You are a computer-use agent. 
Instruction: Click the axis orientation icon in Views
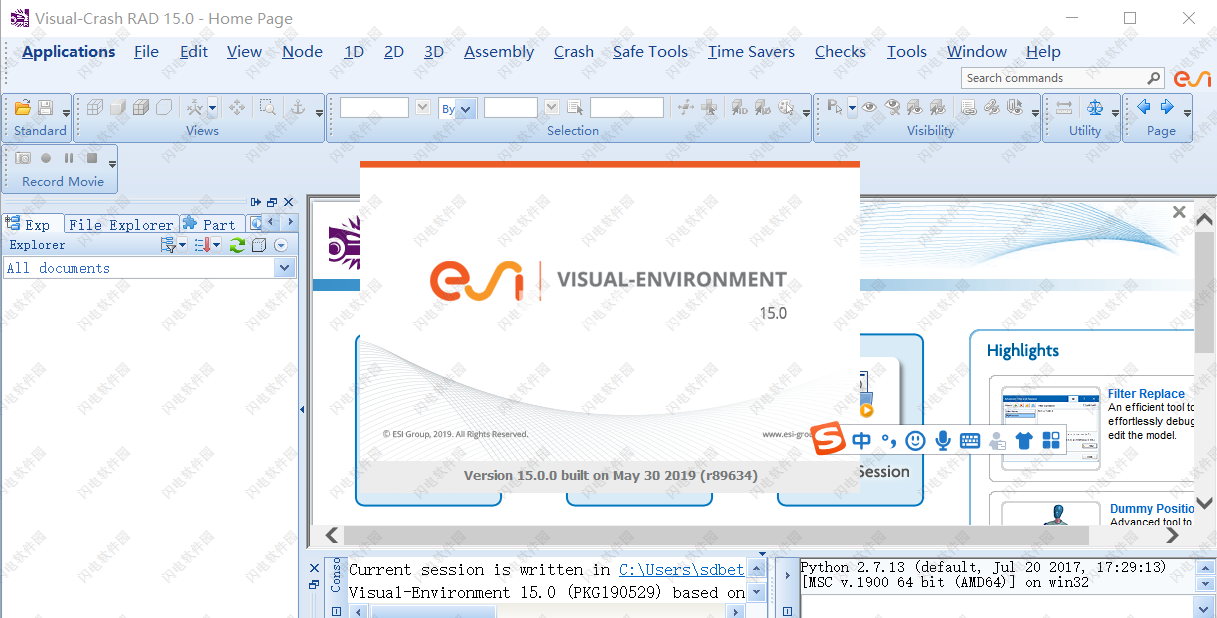tap(195, 107)
